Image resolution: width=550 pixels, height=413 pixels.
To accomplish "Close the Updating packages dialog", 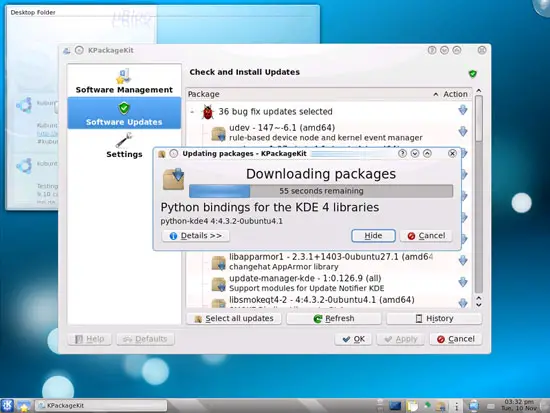I will pos(452,153).
